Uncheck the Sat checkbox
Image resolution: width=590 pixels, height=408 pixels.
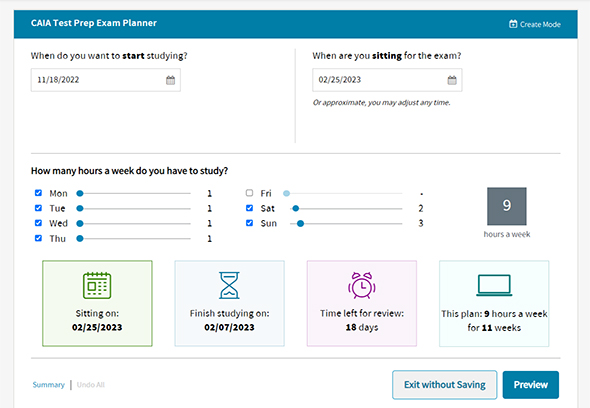click(249, 208)
